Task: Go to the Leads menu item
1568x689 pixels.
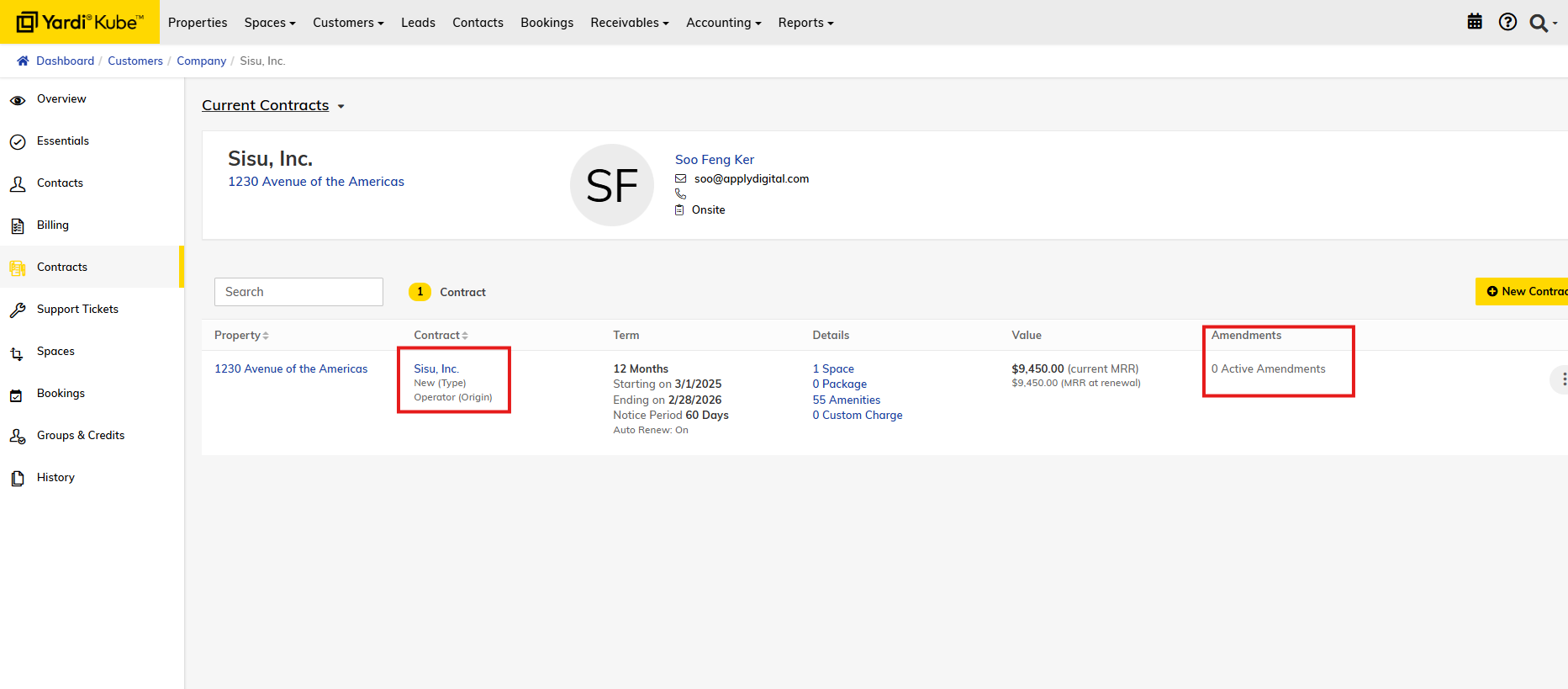Action: click(418, 23)
